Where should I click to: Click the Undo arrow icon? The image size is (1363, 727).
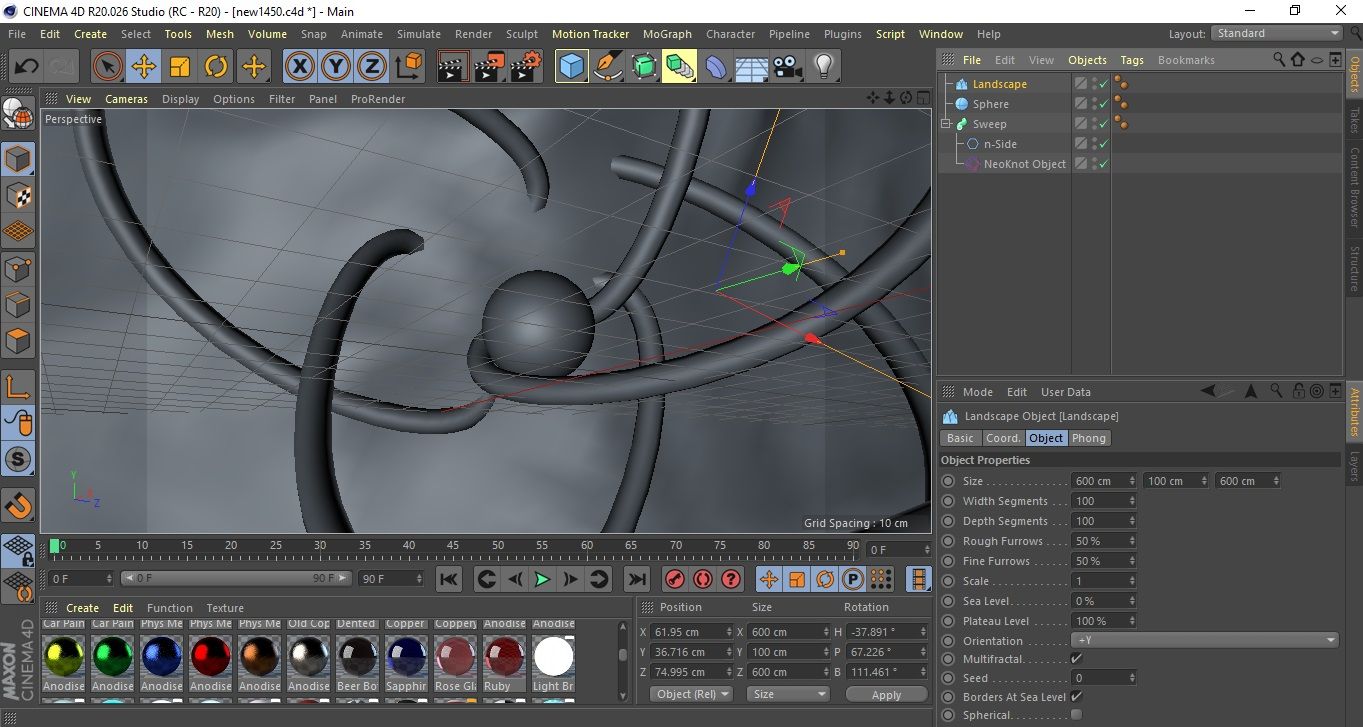click(26, 67)
